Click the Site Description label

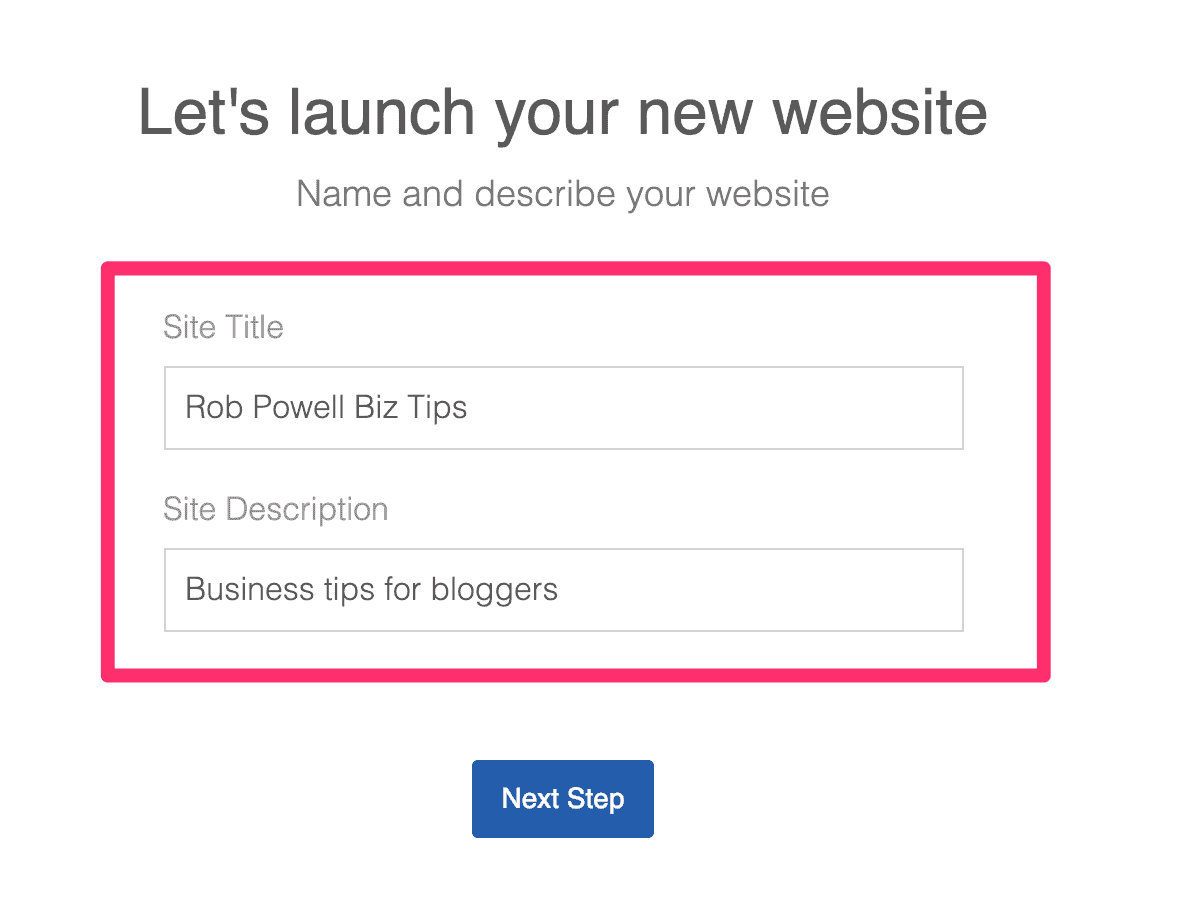[x=275, y=509]
